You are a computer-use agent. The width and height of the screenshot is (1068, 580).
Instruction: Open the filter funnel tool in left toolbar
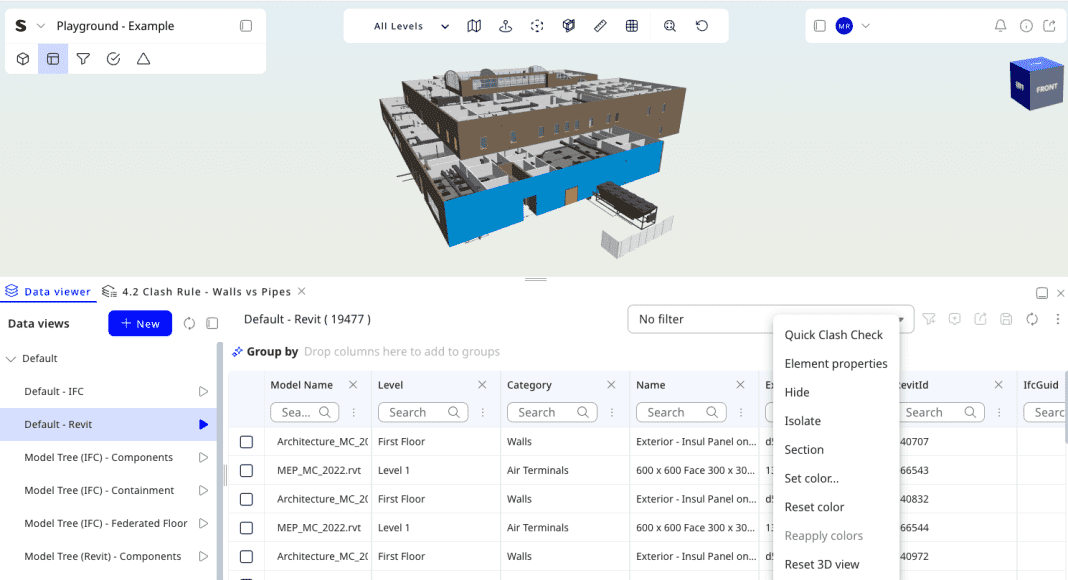83,59
